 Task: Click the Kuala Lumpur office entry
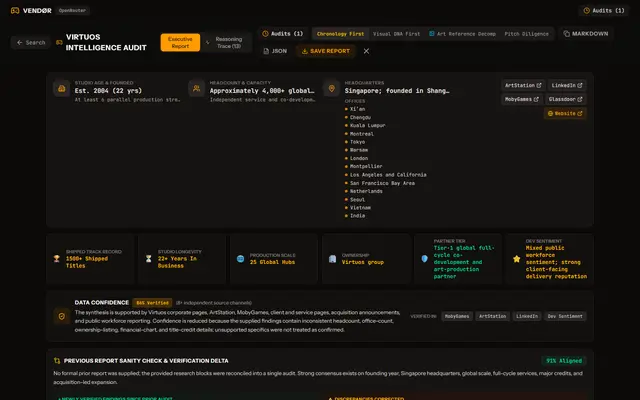[x=365, y=125]
